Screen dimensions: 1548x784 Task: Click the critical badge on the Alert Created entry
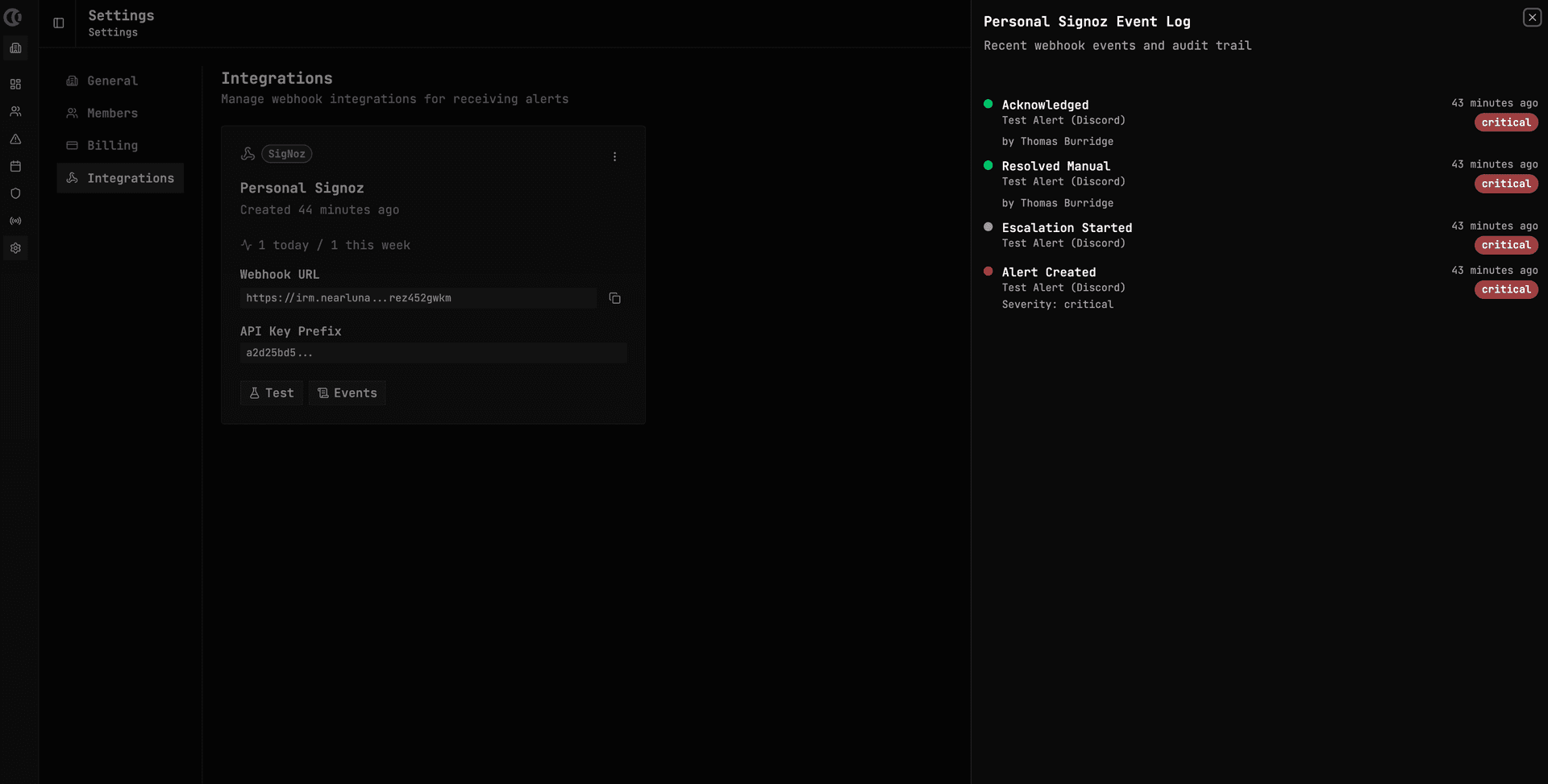click(x=1506, y=289)
